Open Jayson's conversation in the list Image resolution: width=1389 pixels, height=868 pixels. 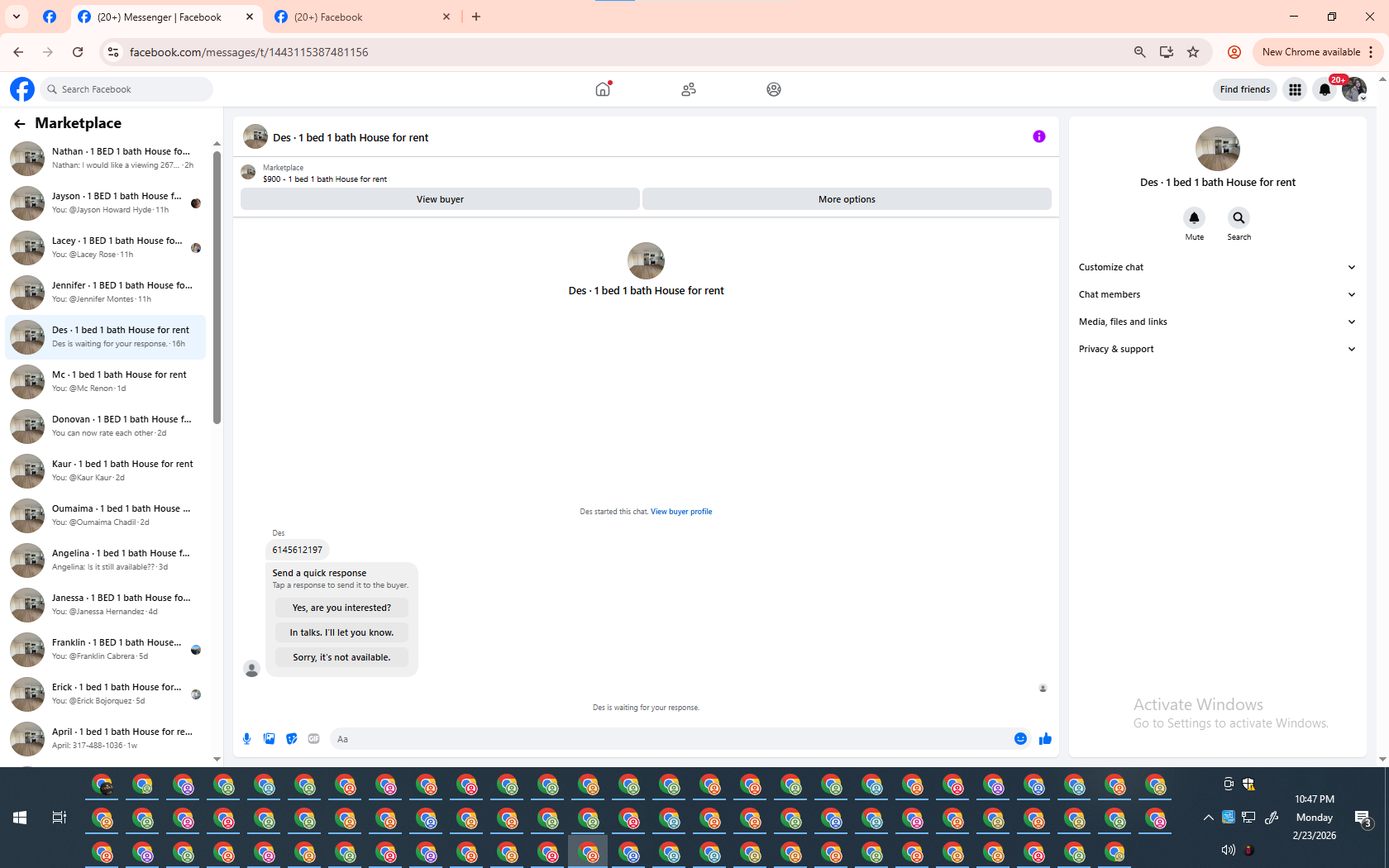[x=106, y=203]
